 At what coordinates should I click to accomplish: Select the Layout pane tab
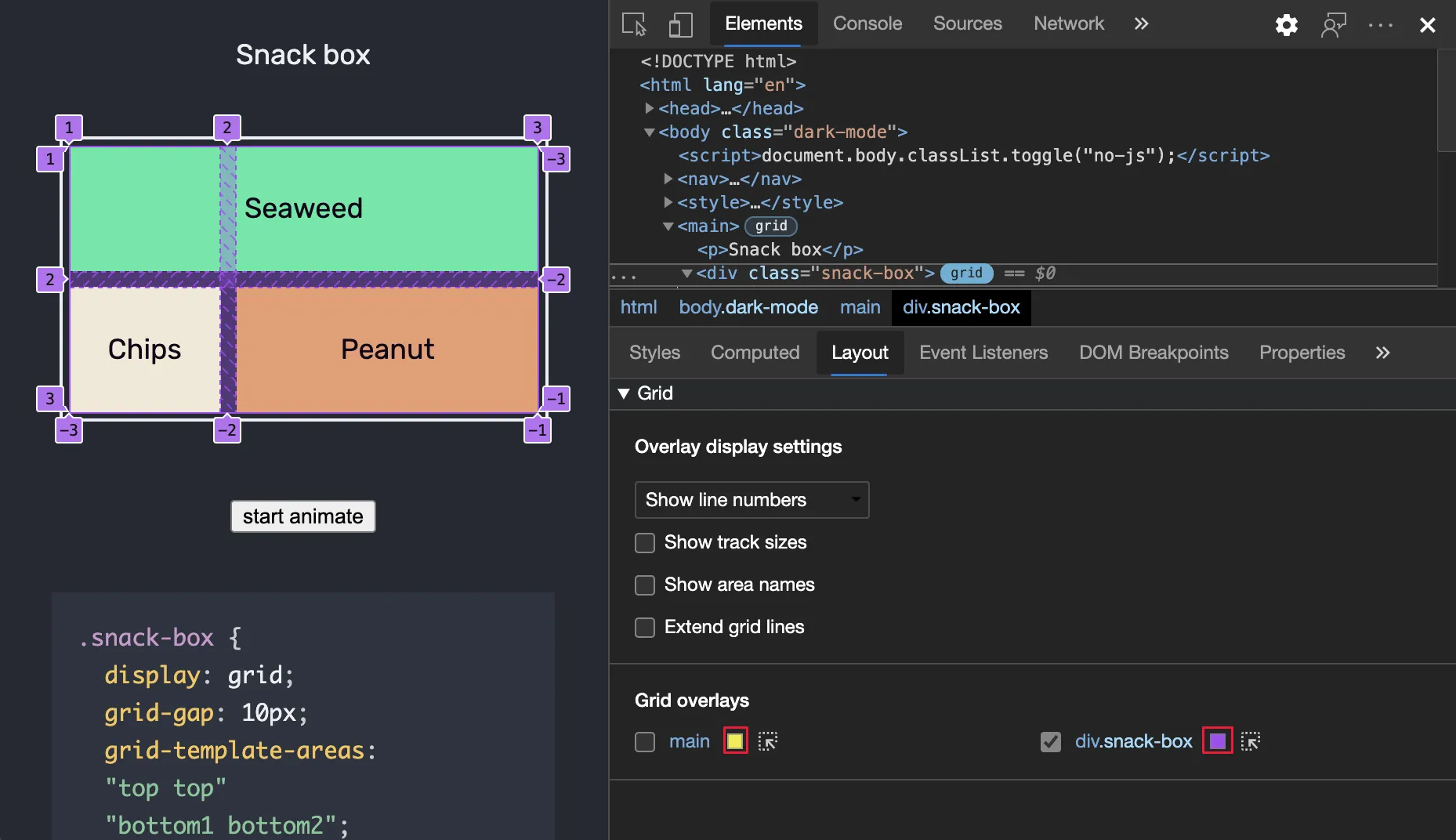point(860,353)
